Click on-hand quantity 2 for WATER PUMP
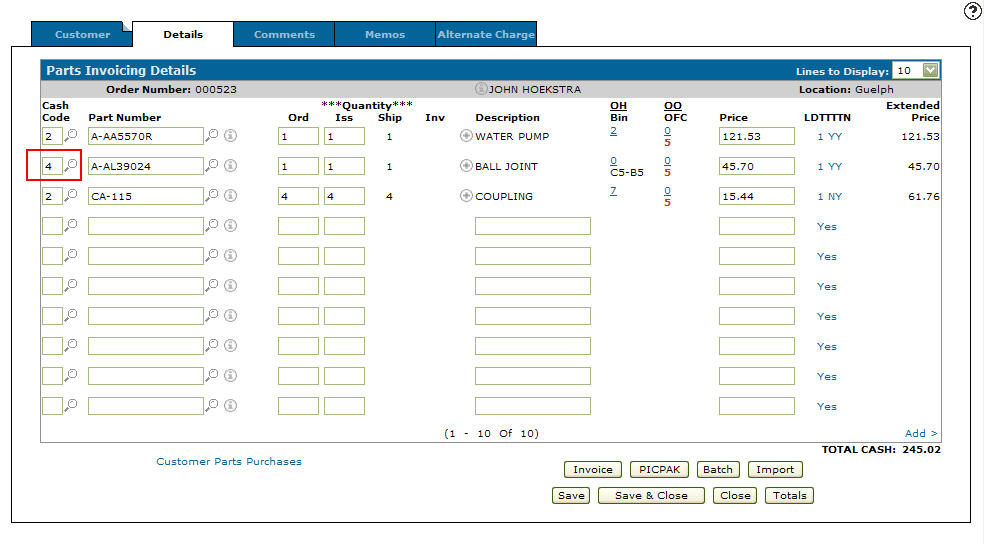Image resolution: width=984 pixels, height=544 pixels. pos(613,131)
